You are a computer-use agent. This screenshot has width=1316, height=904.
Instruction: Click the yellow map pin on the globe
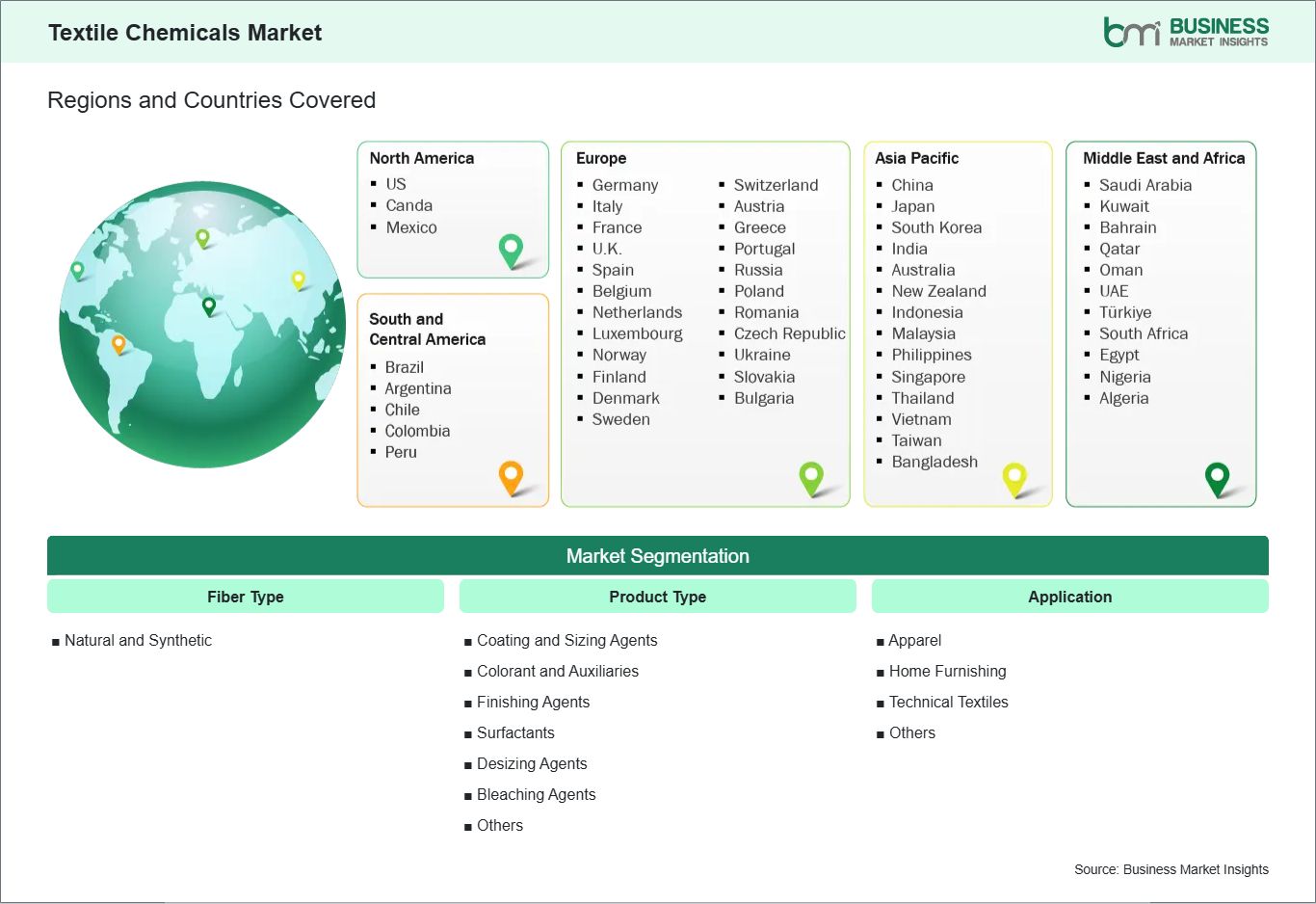coord(299,279)
